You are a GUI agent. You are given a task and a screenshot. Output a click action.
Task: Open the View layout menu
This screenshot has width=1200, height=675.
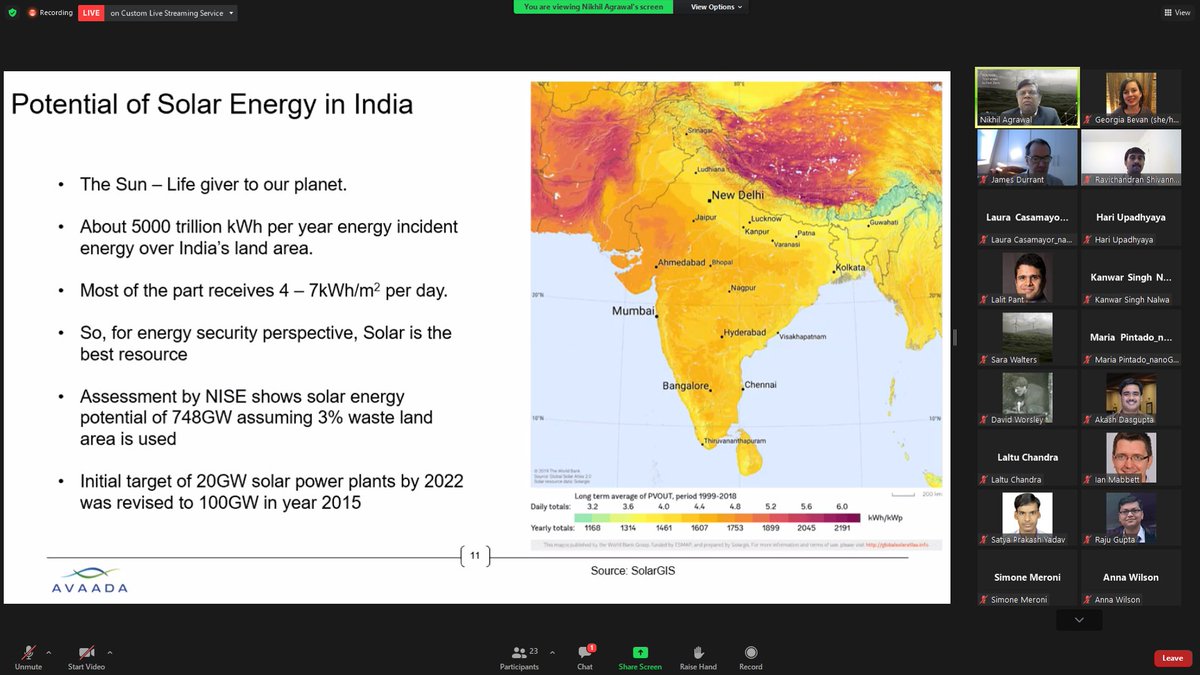(1175, 13)
